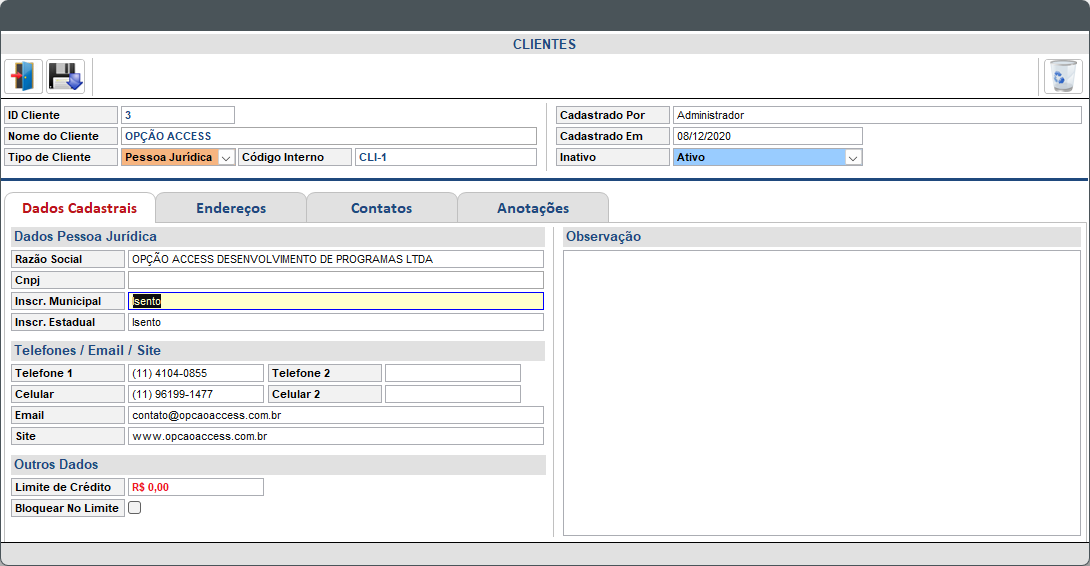1090x566 pixels.
Task: Switch to the Endereços tab
Action: click(x=231, y=208)
